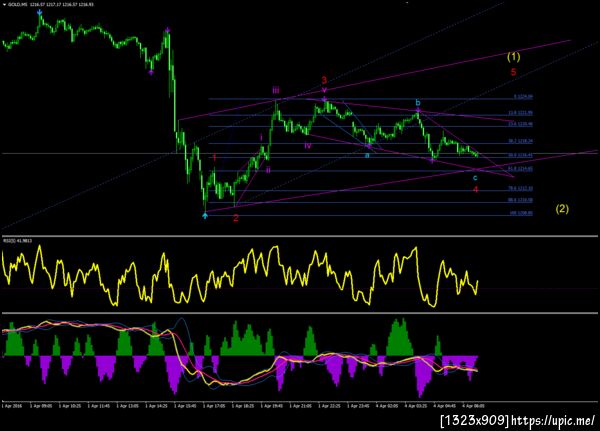Click the 1 Apr 09:05 time label
The width and height of the screenshot is (600, 431).
41,406
